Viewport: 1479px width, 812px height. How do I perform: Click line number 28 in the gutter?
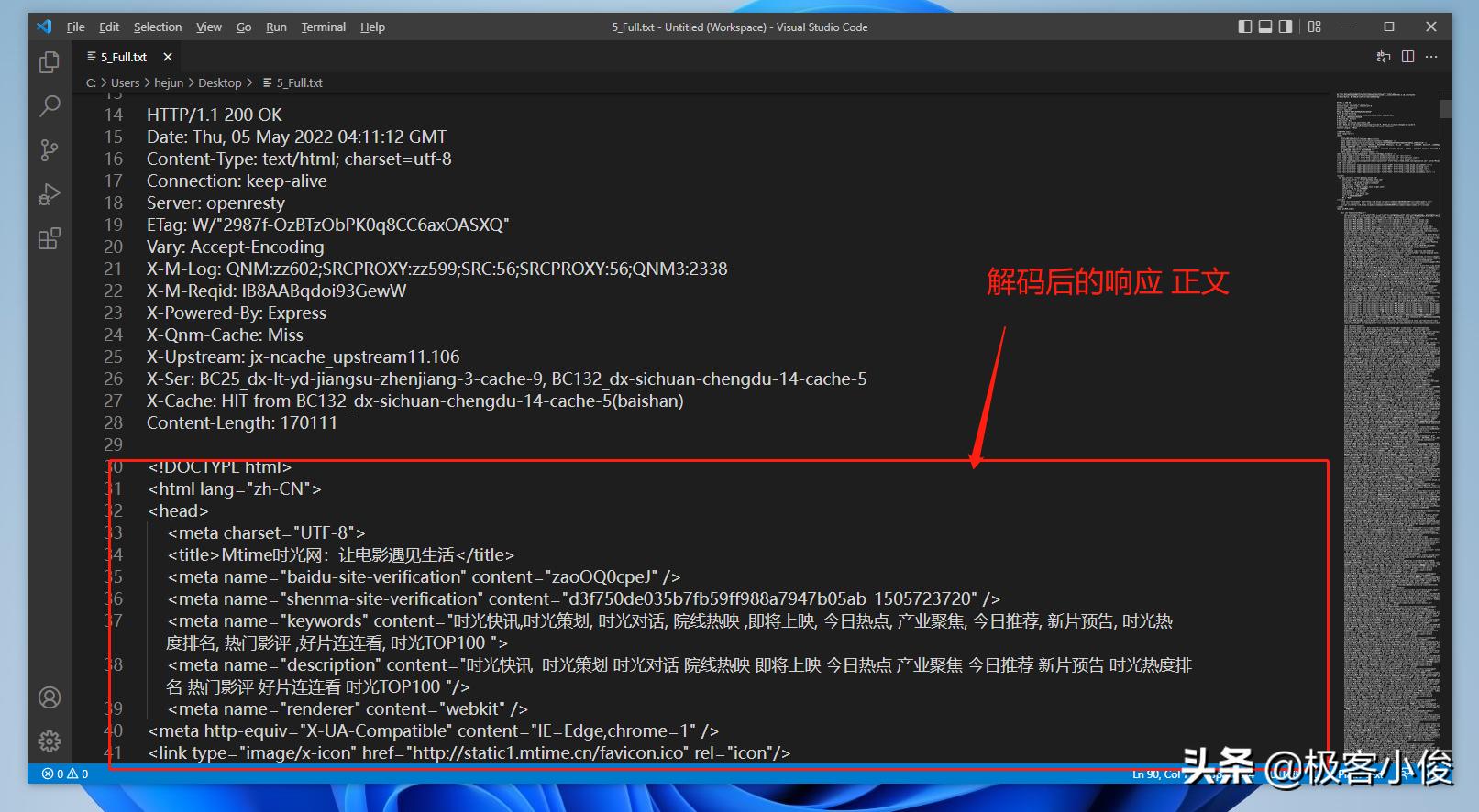pos(113,422)
